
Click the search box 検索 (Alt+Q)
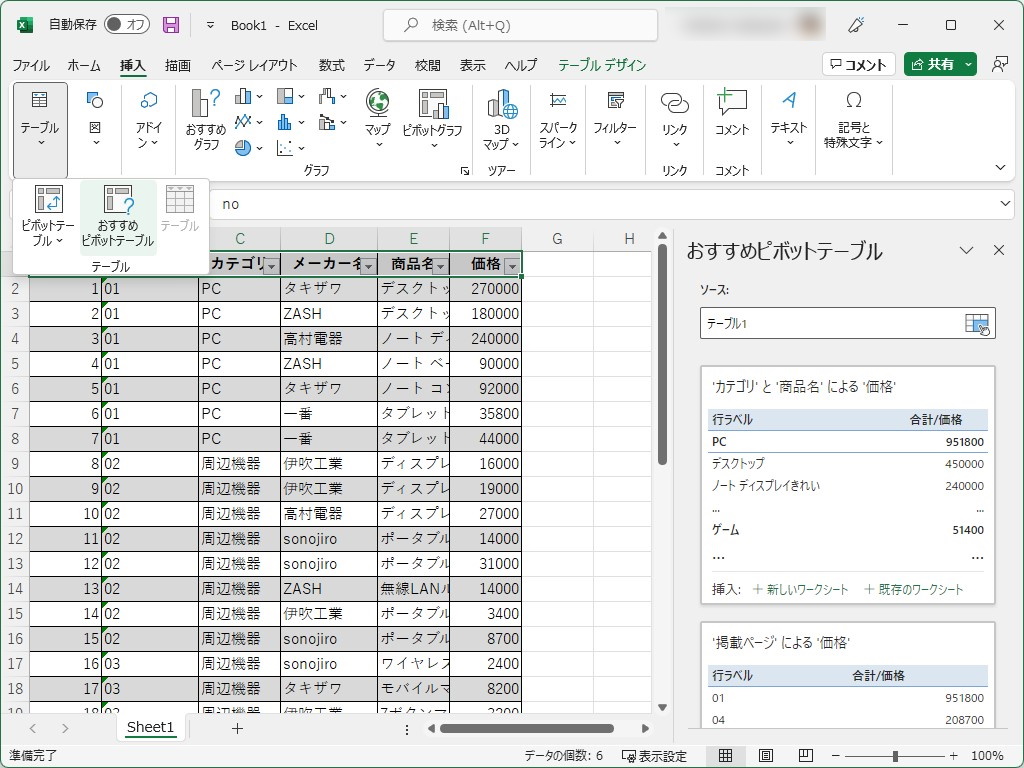520,25
